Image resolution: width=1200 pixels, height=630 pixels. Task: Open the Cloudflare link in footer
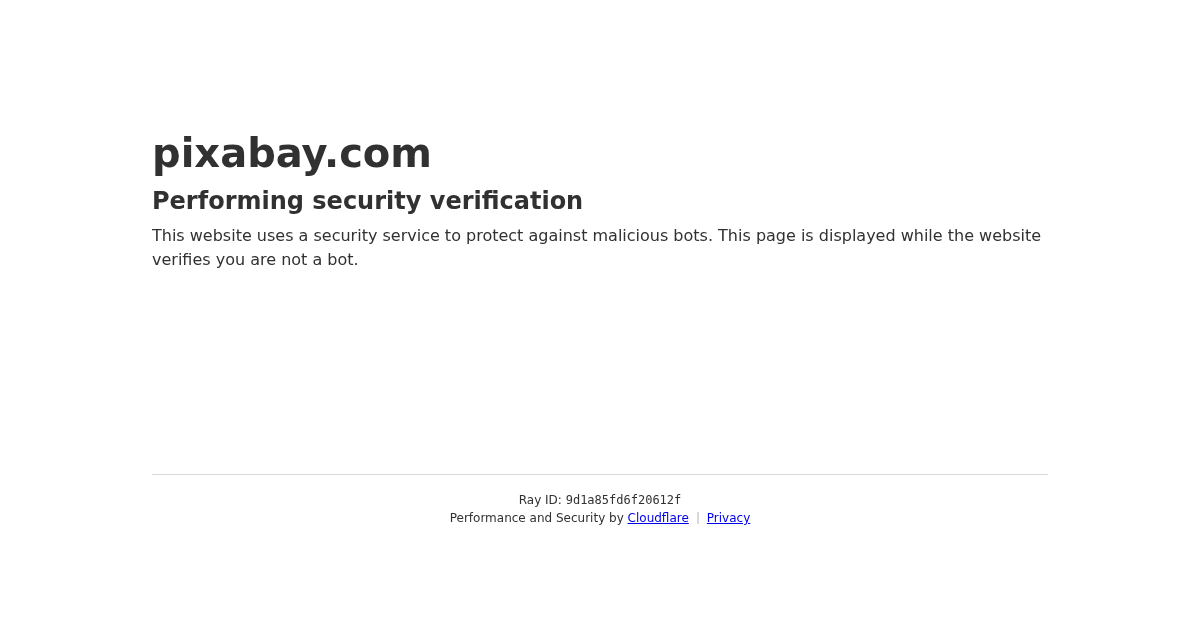coord(658,518)
